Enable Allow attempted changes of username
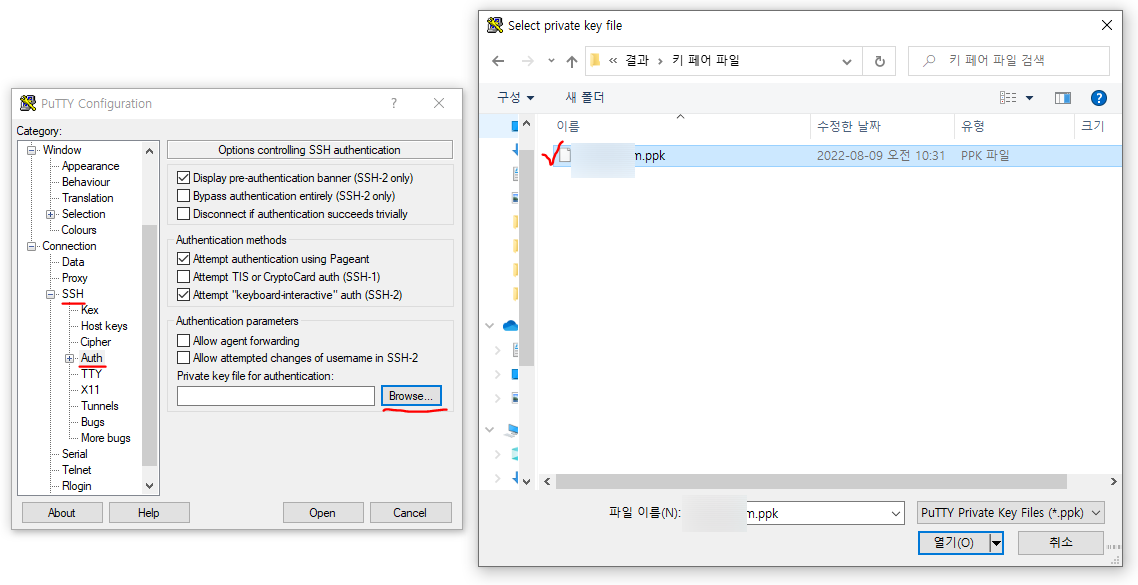The height and width of the screenshot is (585, 1138). [184, 358]
